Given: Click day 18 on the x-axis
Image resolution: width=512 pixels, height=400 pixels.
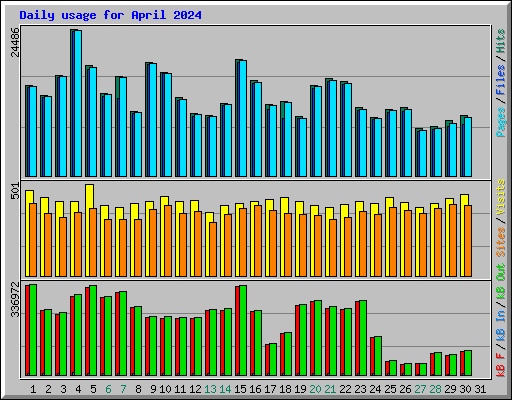Looking at the screenshot, I should pyautogui.click(x=285, y=389).
